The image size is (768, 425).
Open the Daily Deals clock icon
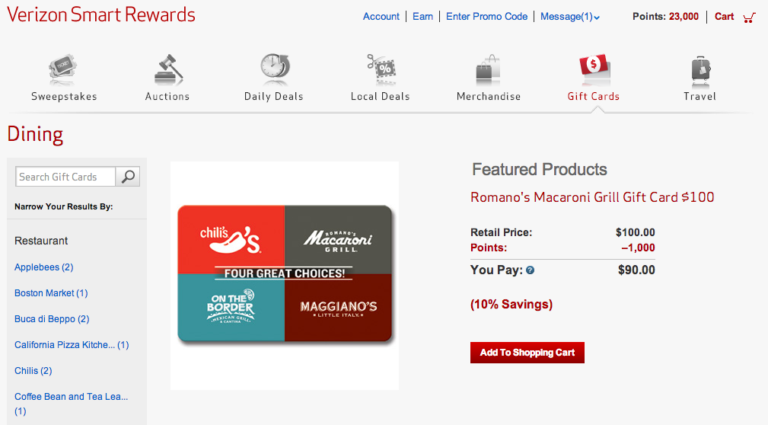(274, 67)
